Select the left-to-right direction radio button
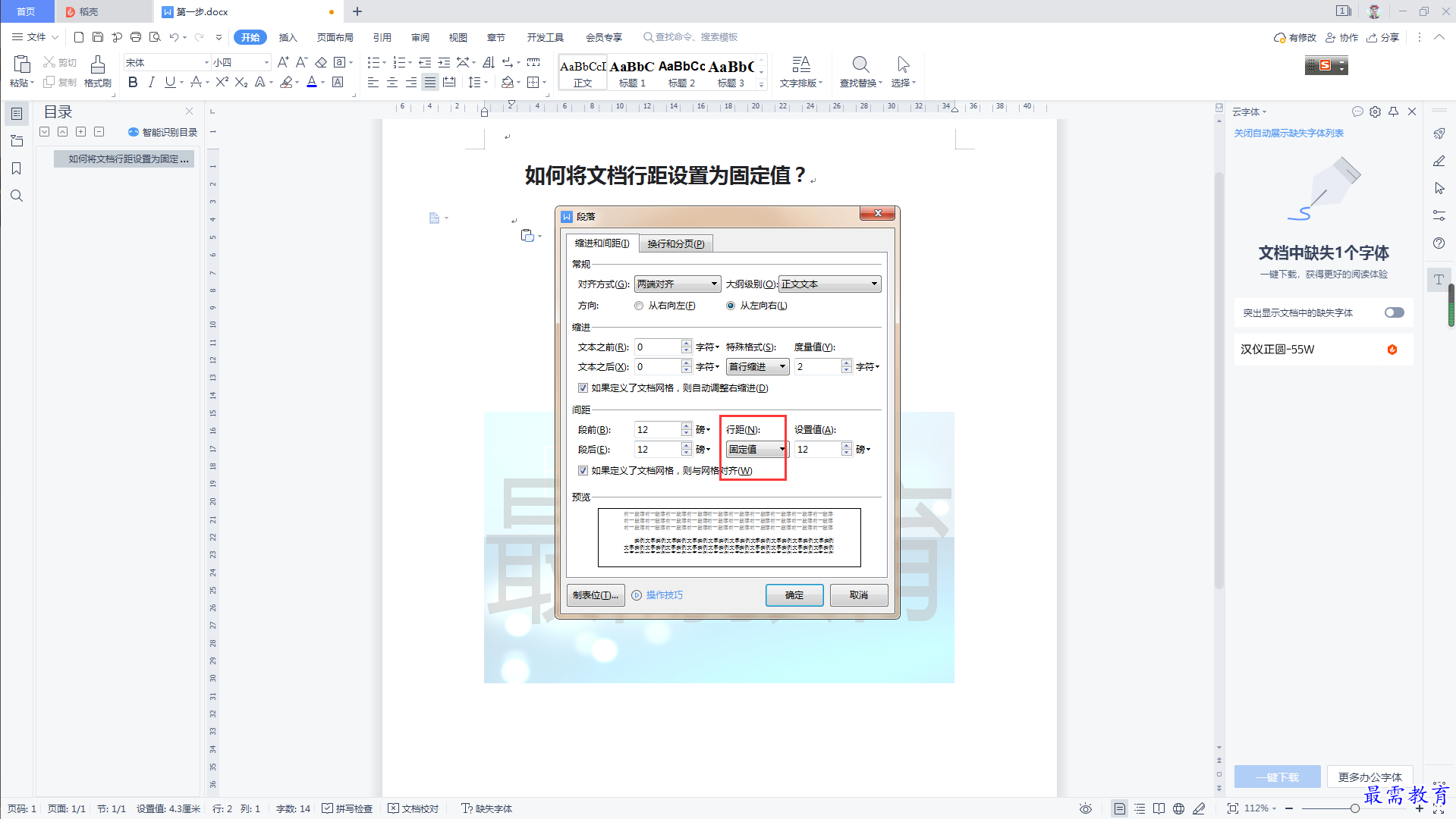This screenshot has height=819, width=1456. click(731, 306)
